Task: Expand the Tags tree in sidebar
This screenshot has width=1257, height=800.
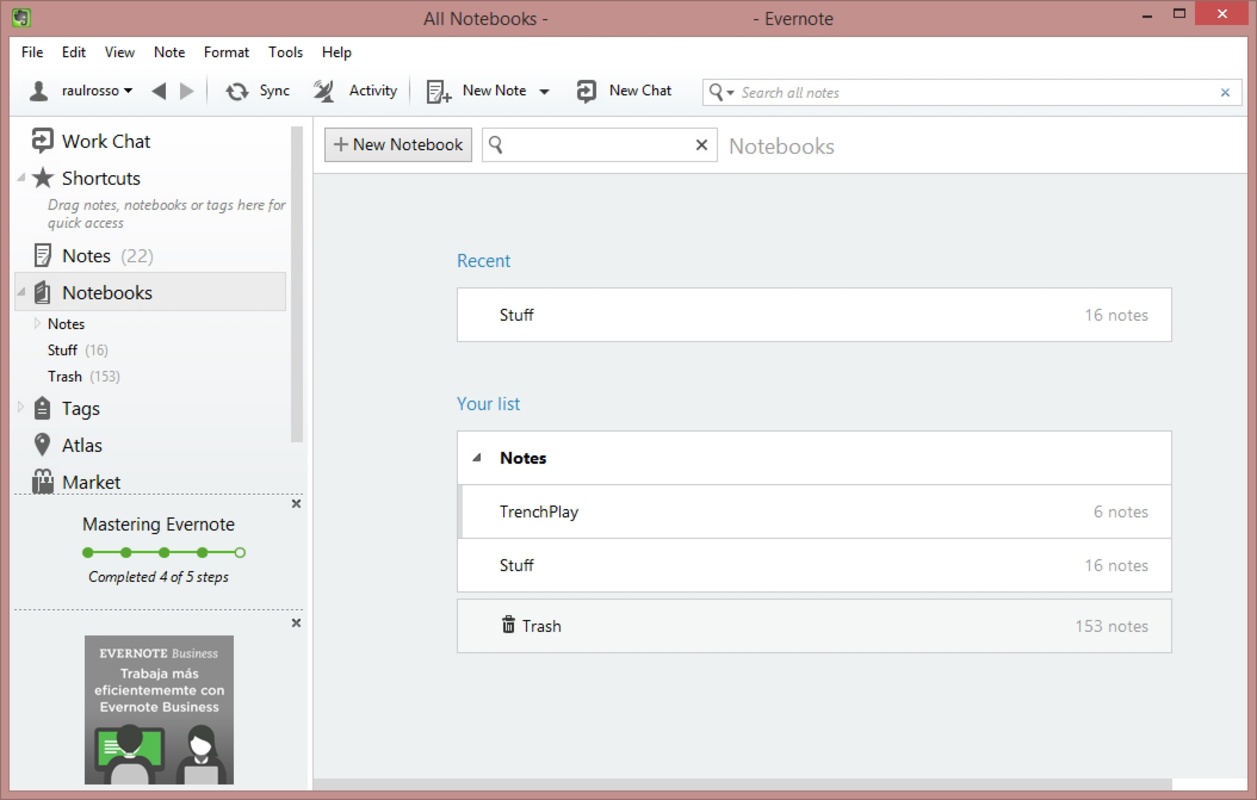Action: click(x=21, y=407)
